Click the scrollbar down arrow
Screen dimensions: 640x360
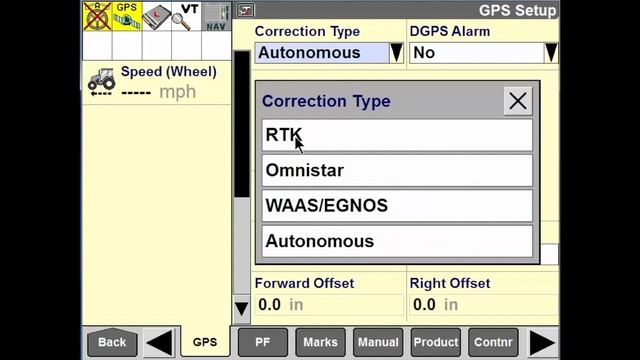coord(242,309)
